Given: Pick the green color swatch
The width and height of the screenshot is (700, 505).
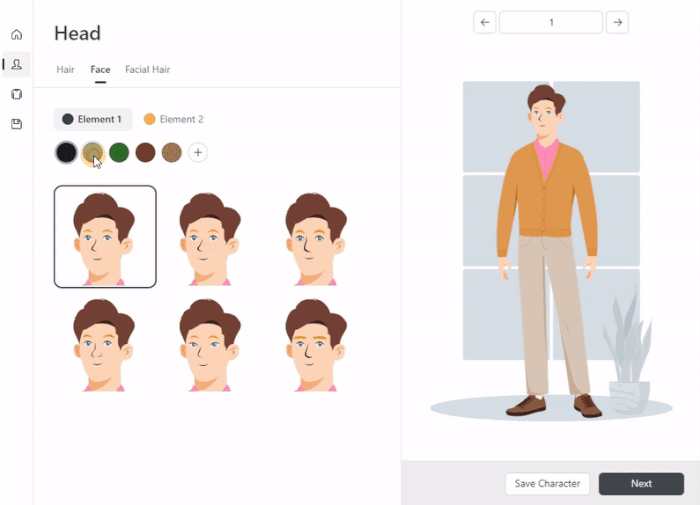Looking at the screenshot, I should tap(119, 152).
